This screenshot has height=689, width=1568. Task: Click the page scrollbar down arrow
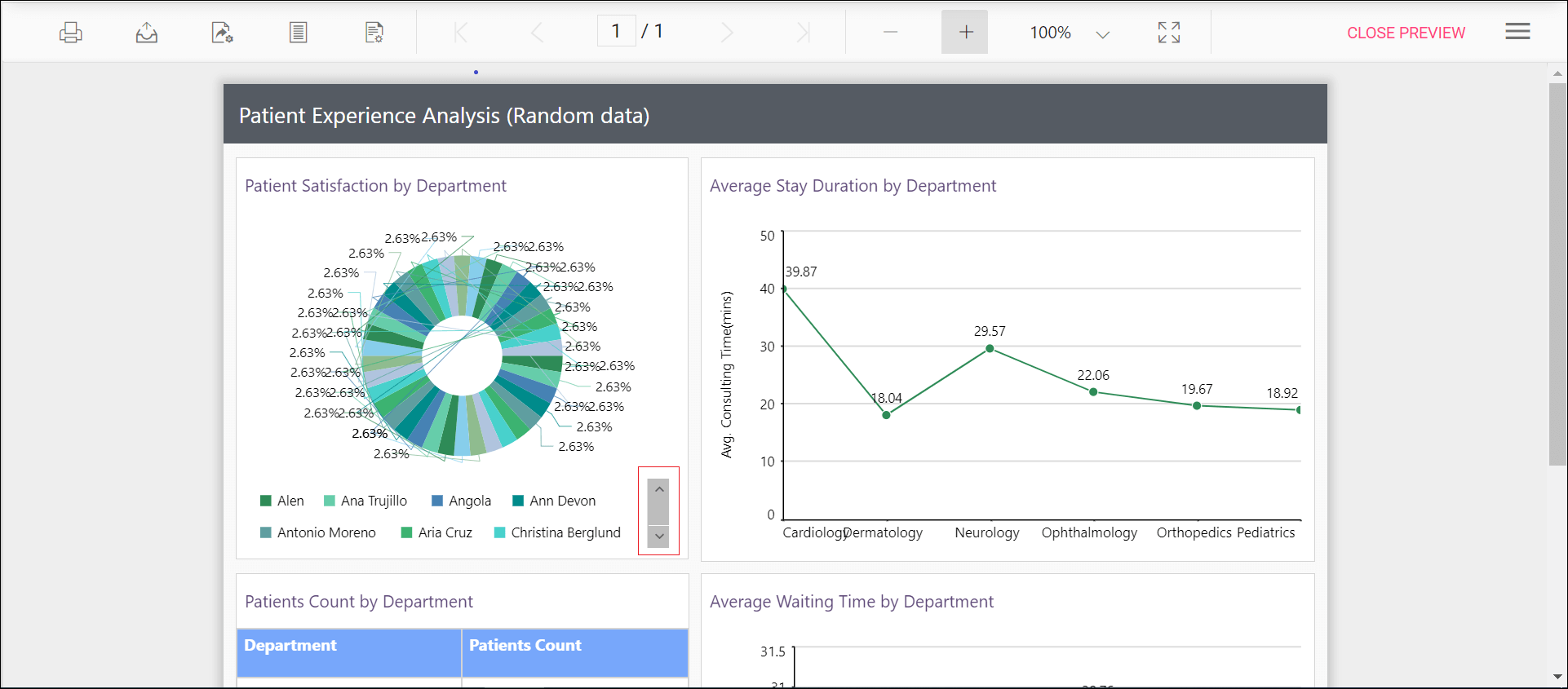[x=1557, y=677]
